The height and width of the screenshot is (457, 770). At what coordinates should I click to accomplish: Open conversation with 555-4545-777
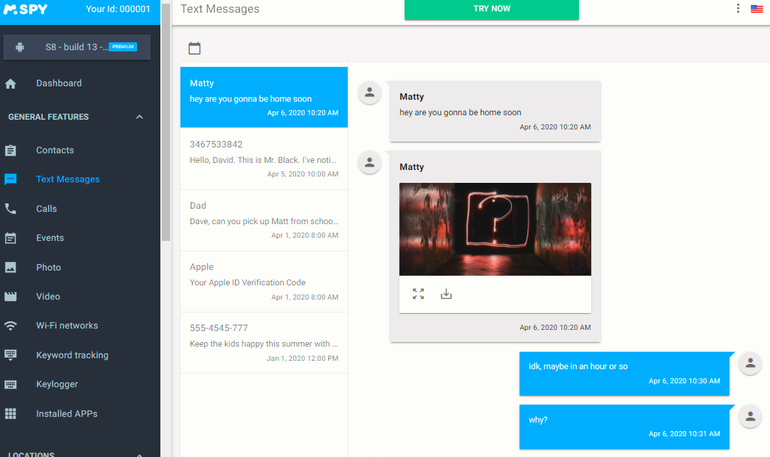(x=264, y=343)
